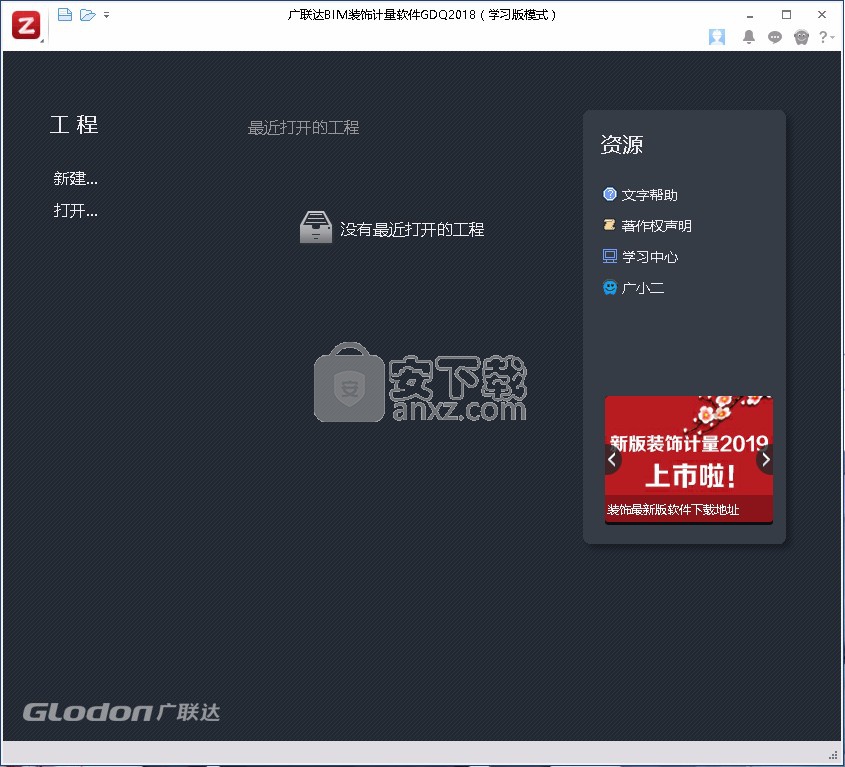Click the Glodon 广联达 logo at bottom
The width and height of the screenshot is (845, 767).
pyautogui.click(x=121, y=712)
